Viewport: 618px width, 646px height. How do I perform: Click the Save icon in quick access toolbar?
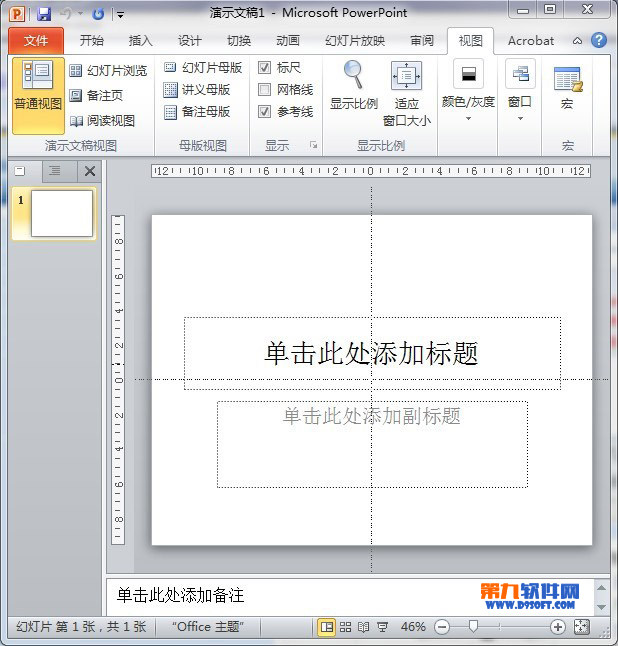tap(44, 14)
